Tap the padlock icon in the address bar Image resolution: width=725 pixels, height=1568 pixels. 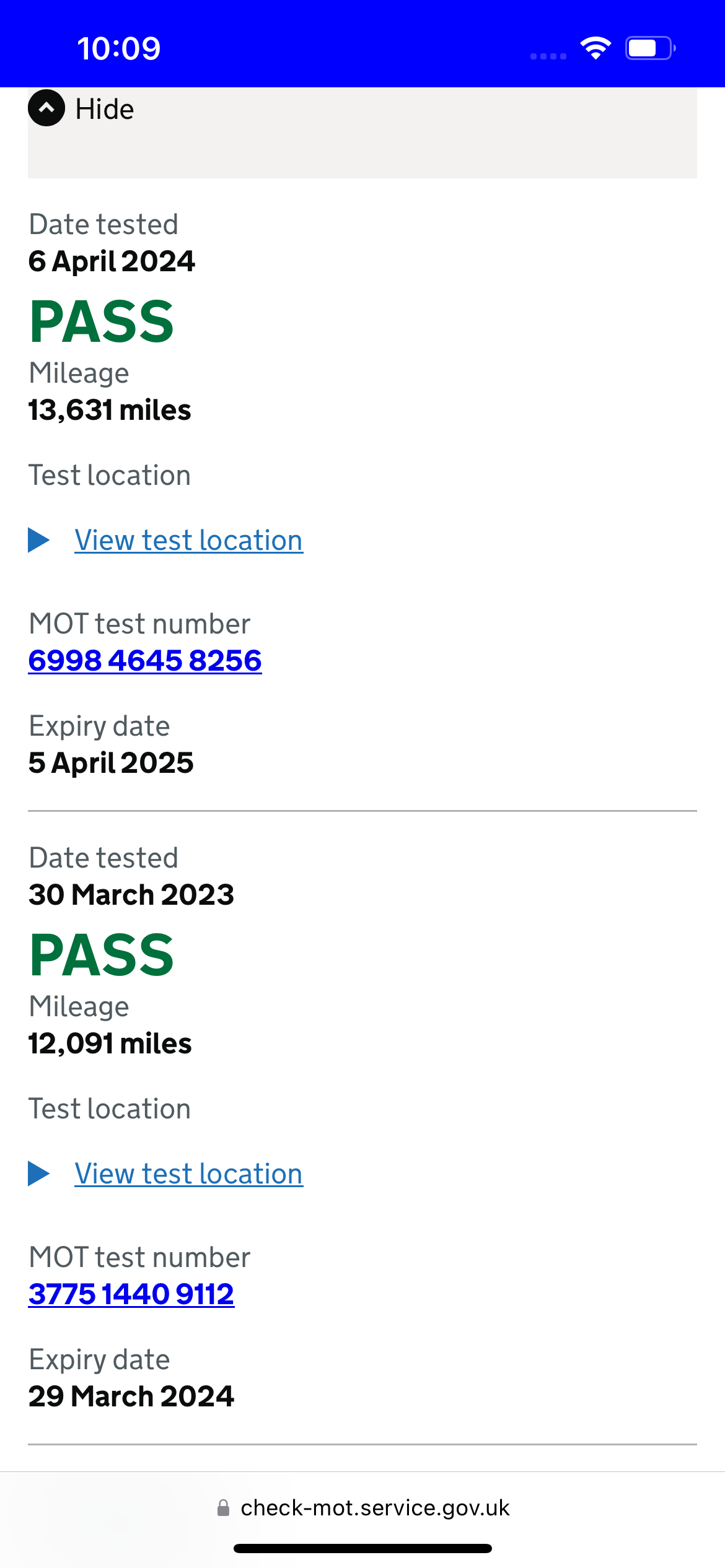coord(224,1508)
